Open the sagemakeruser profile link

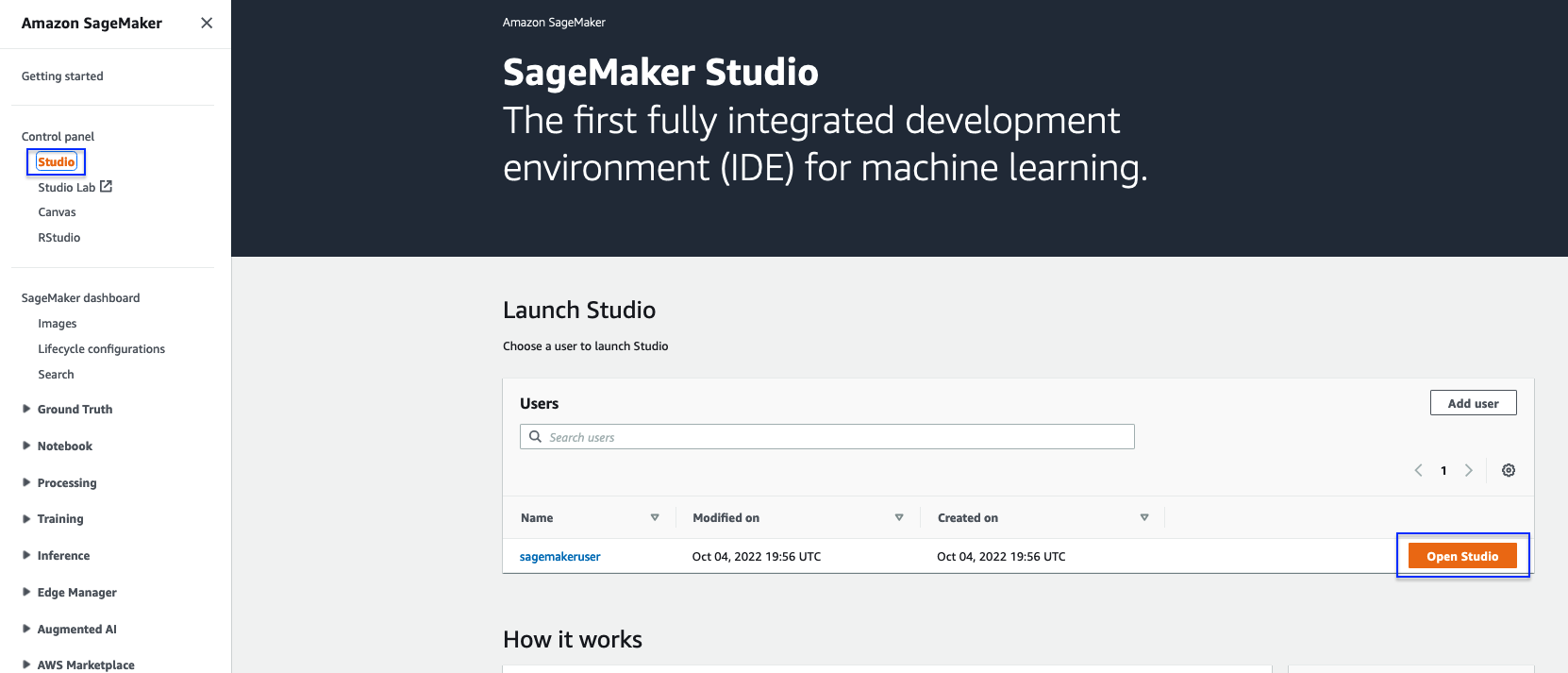pos(560,557)
